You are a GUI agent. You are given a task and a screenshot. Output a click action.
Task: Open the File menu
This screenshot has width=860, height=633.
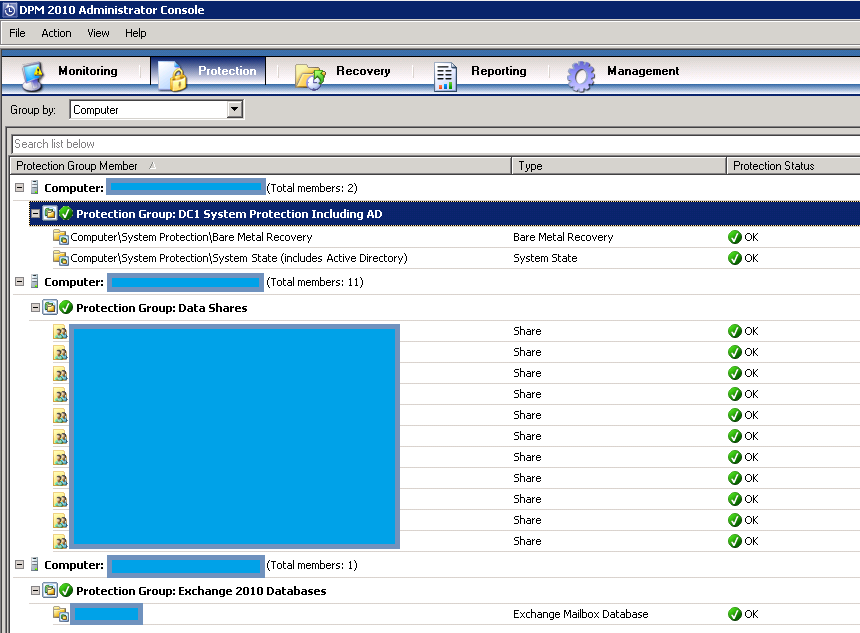[17, 33]
